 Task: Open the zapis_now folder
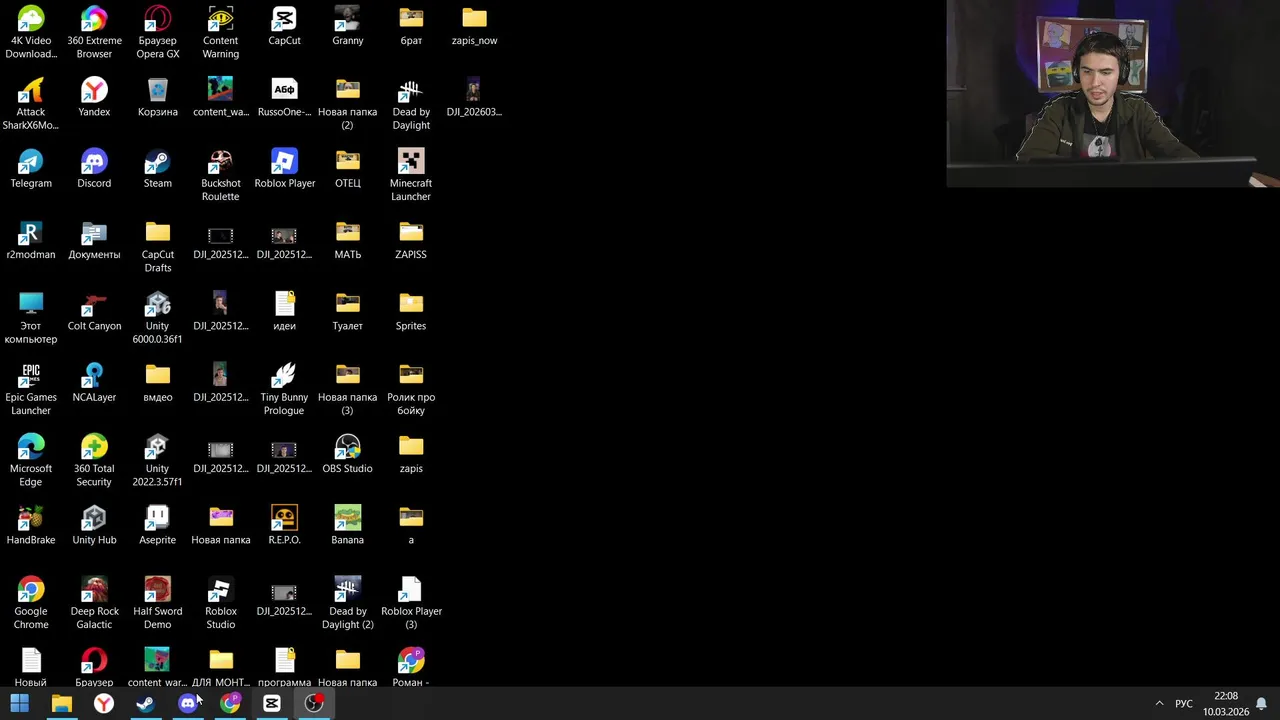(474, 26)
